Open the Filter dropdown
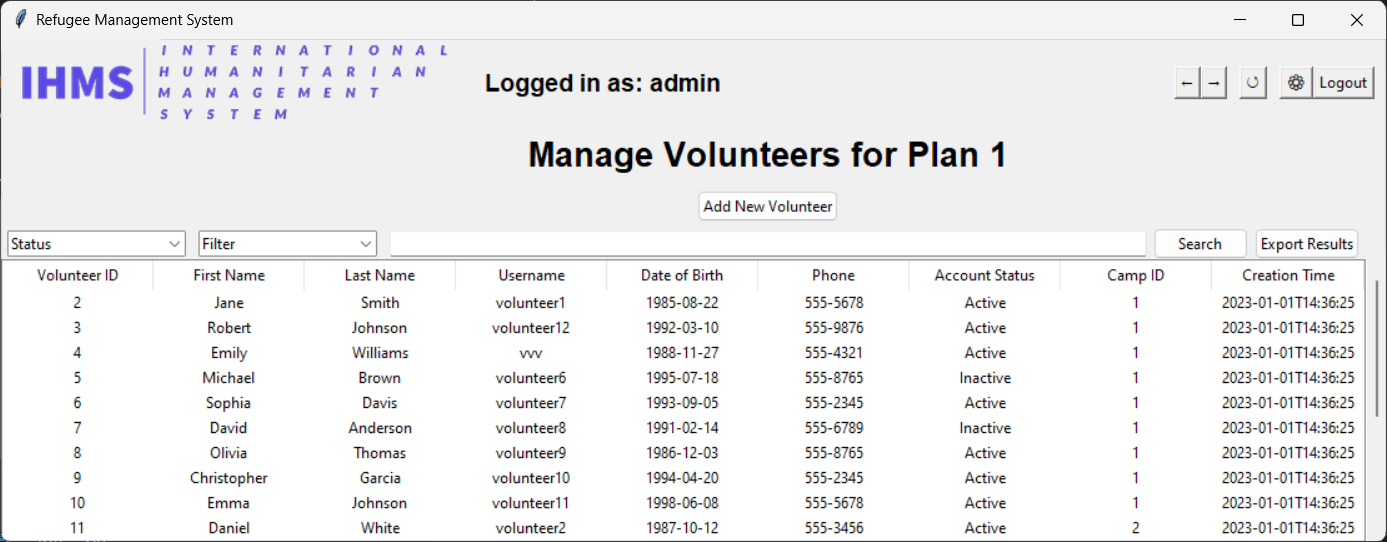 288,244
